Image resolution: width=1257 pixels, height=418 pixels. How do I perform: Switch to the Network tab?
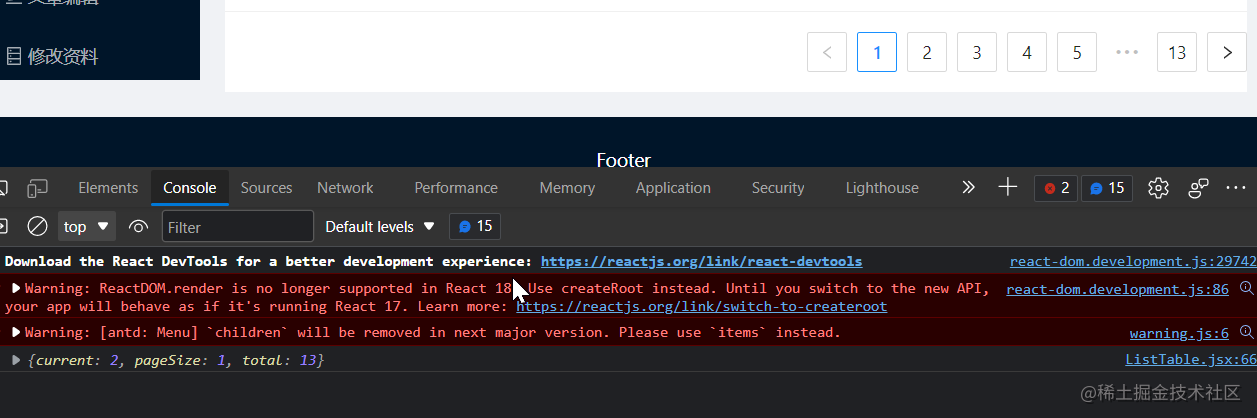click(x=345, y=188)
